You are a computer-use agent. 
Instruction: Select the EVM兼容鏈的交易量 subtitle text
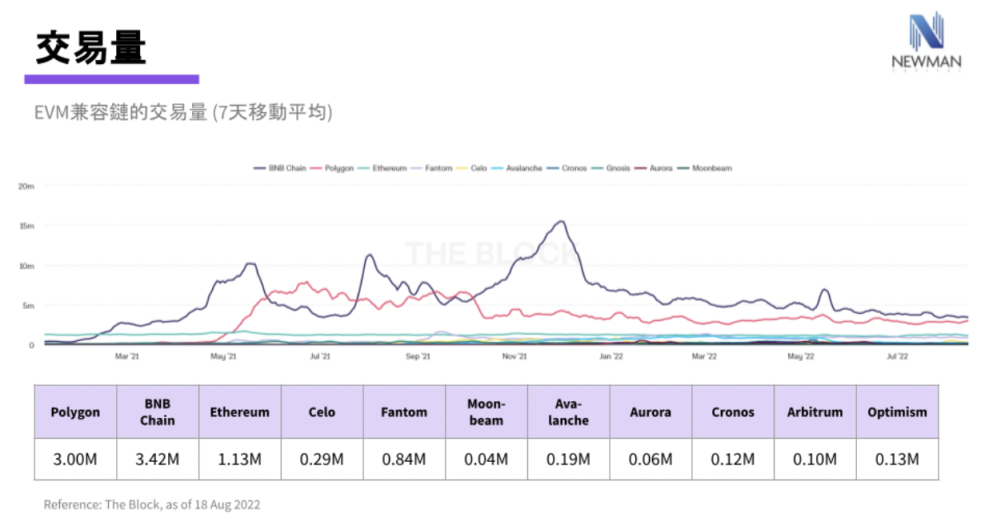[x=183, y=112]
